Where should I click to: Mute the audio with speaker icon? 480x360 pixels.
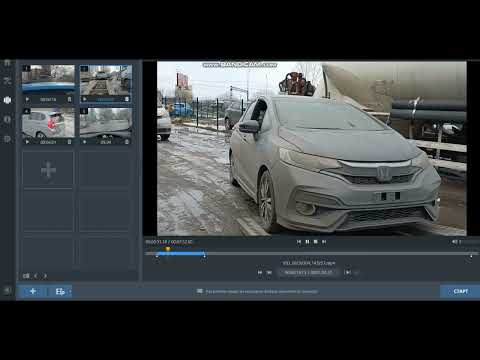(454, 242)
